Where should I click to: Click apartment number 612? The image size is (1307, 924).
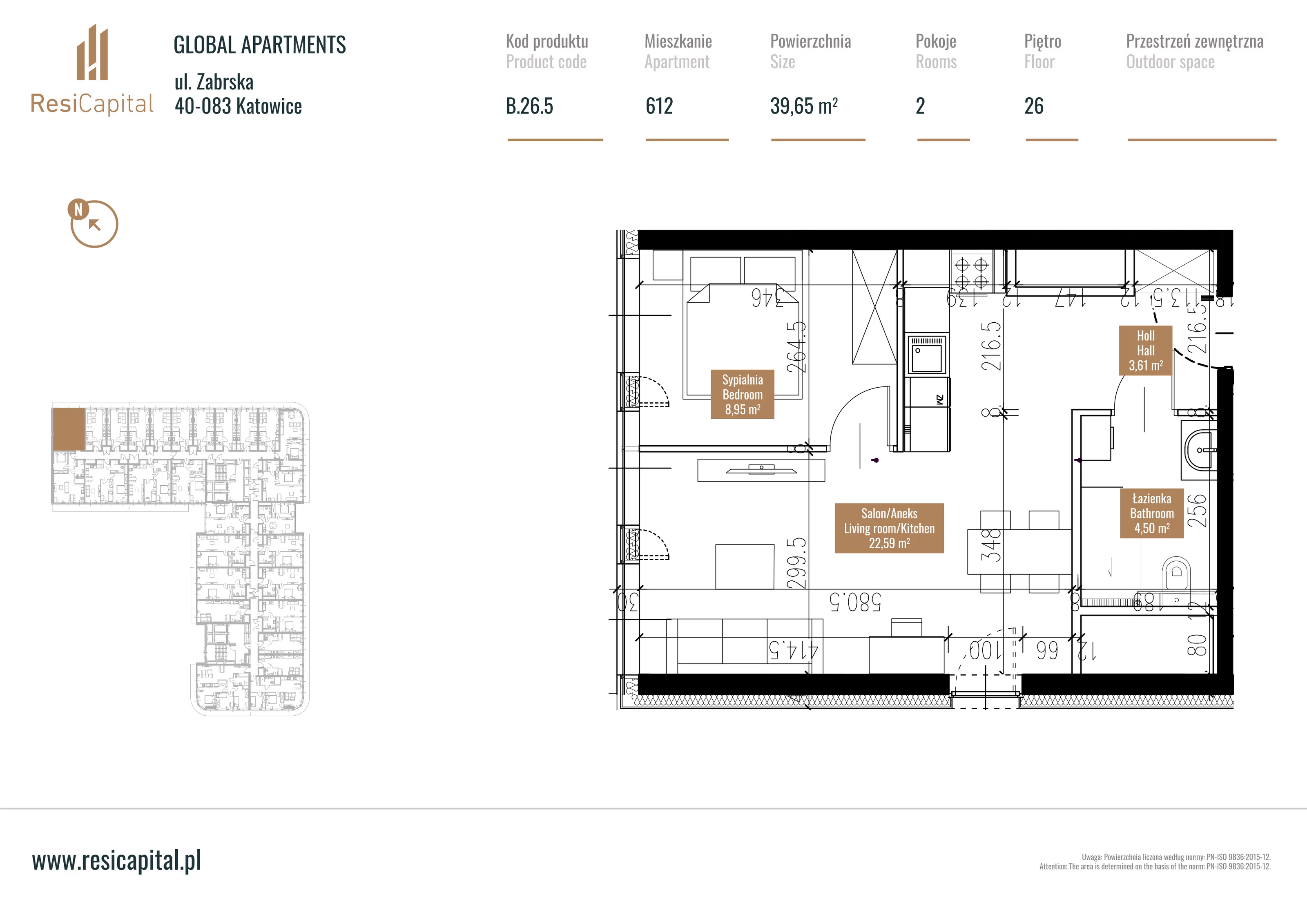click(x=659, y=106)
